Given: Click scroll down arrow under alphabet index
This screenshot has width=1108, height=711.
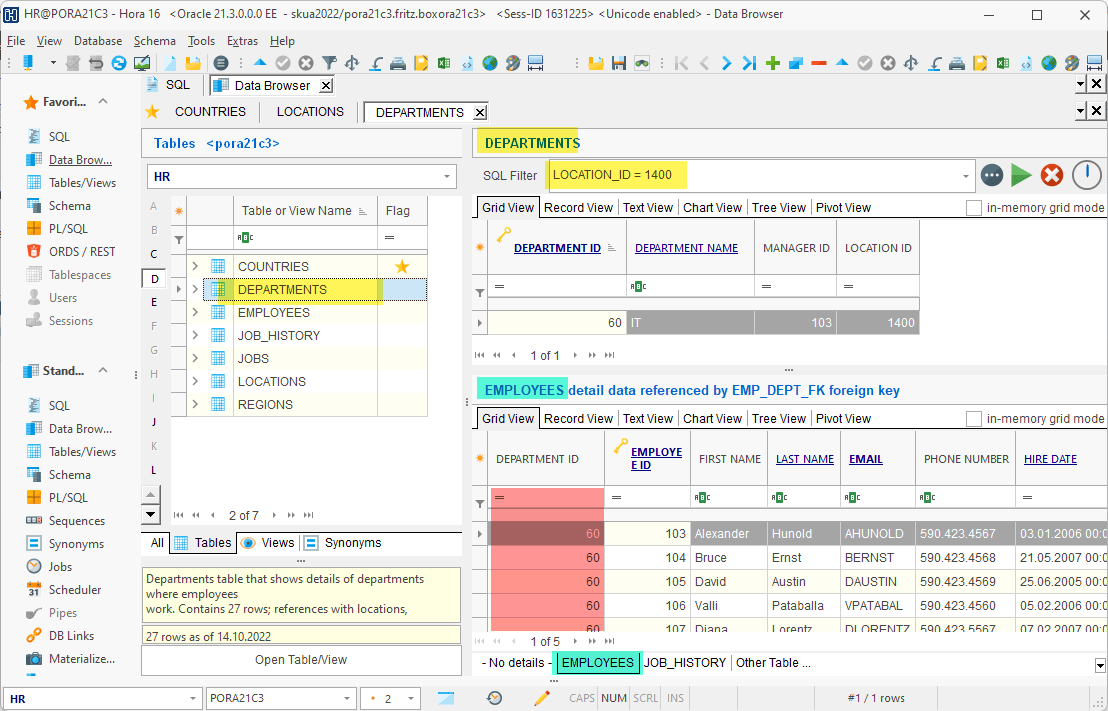Looking at the screenshot, I should (151, 515).
